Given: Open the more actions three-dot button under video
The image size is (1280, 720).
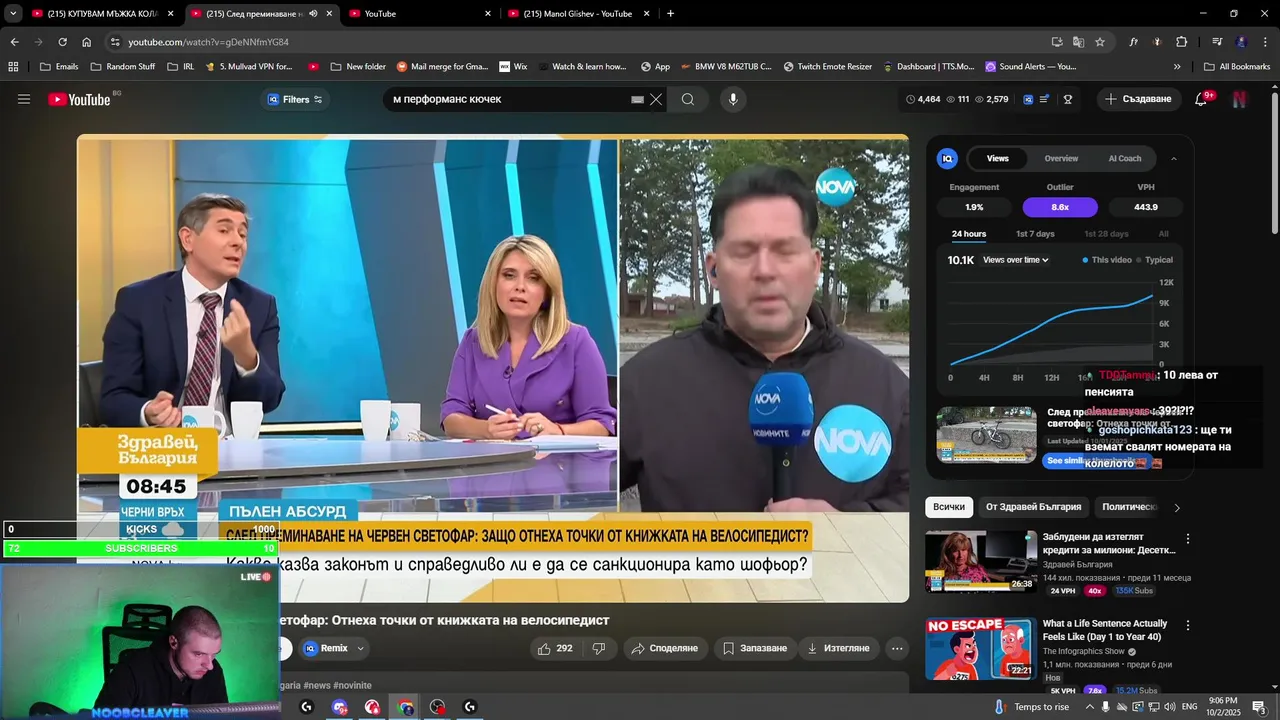Looking at the screenshot, I should [x=897, y=648].
